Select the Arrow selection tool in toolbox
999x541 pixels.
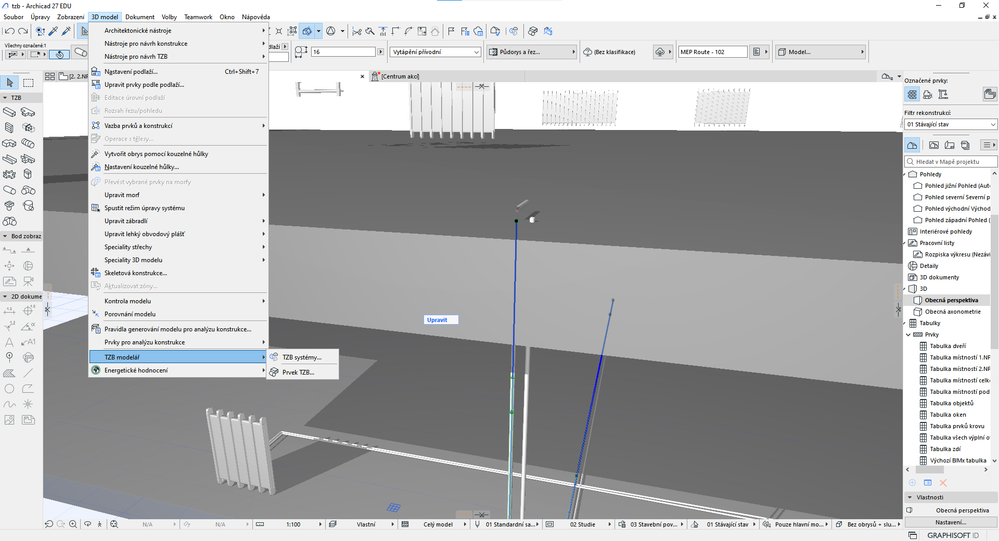(10, 83)
